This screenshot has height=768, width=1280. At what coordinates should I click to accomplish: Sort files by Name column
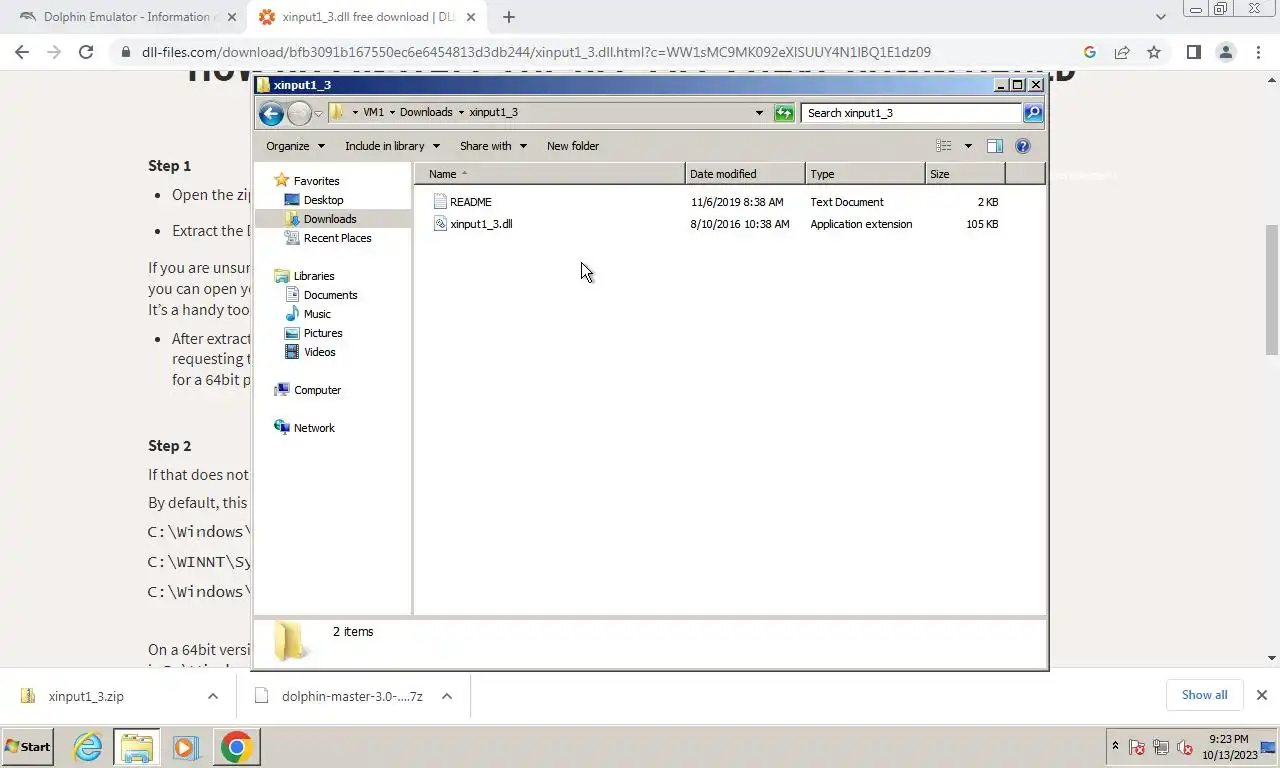coord(550,174)
